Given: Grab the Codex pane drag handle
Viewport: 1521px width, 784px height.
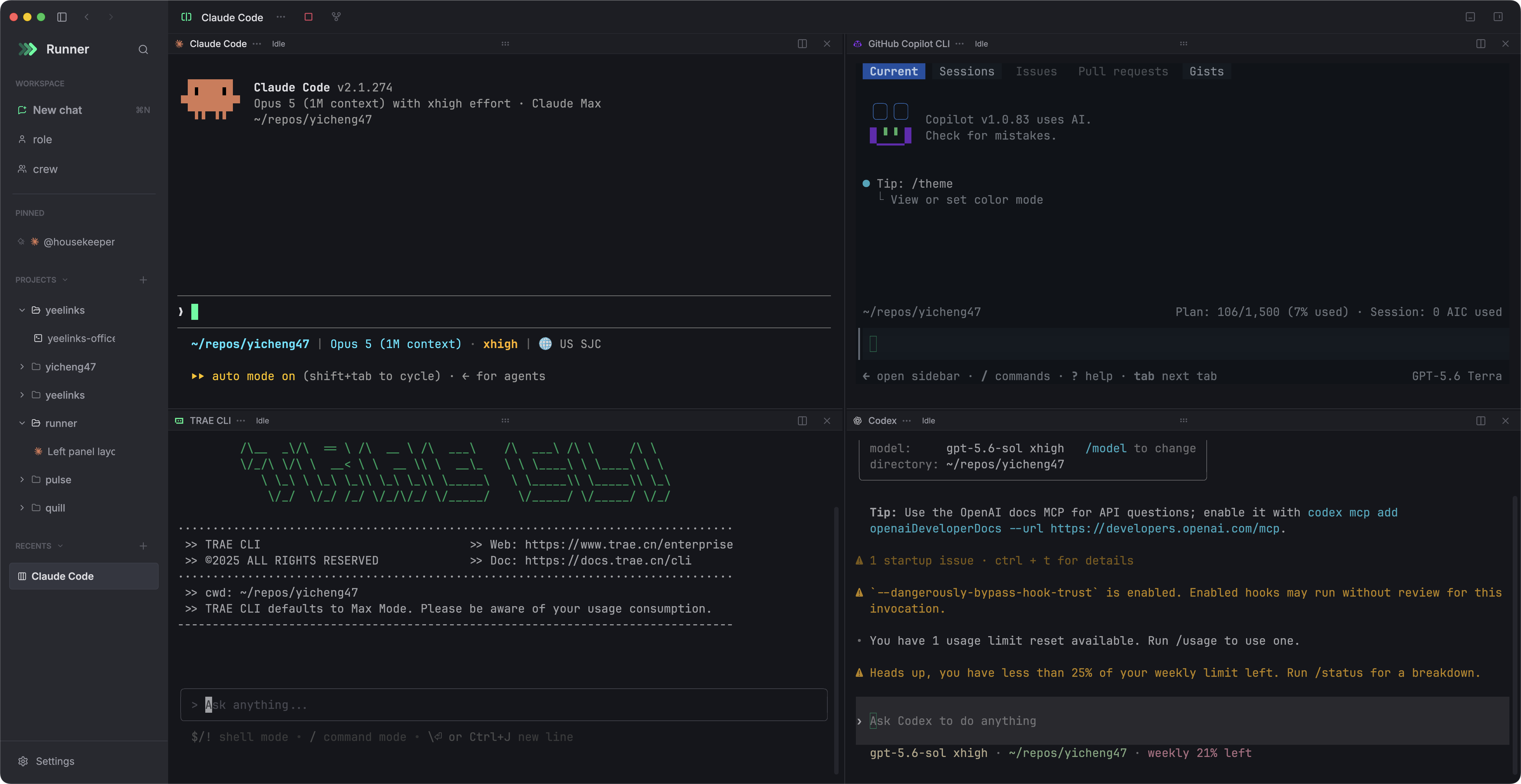Looking at the screenshot, I should (x=1183, y=421).
